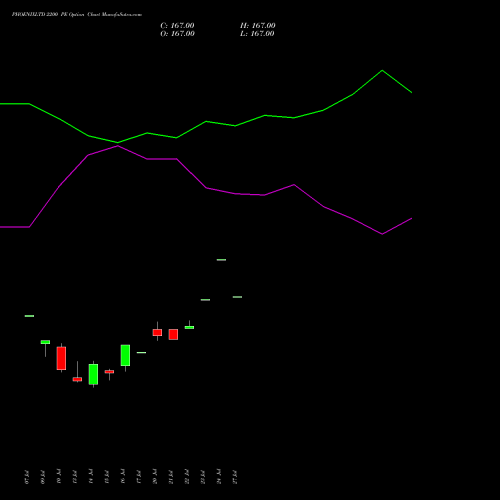Click the low value L: 167.00
The image size is (500, 500).
[x=257, y=34]
